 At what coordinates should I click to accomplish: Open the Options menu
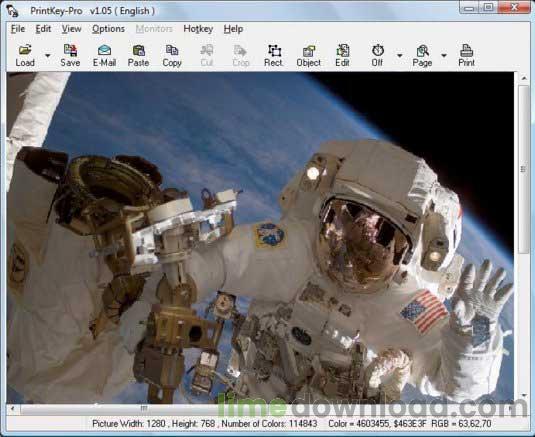click(108, 29)
